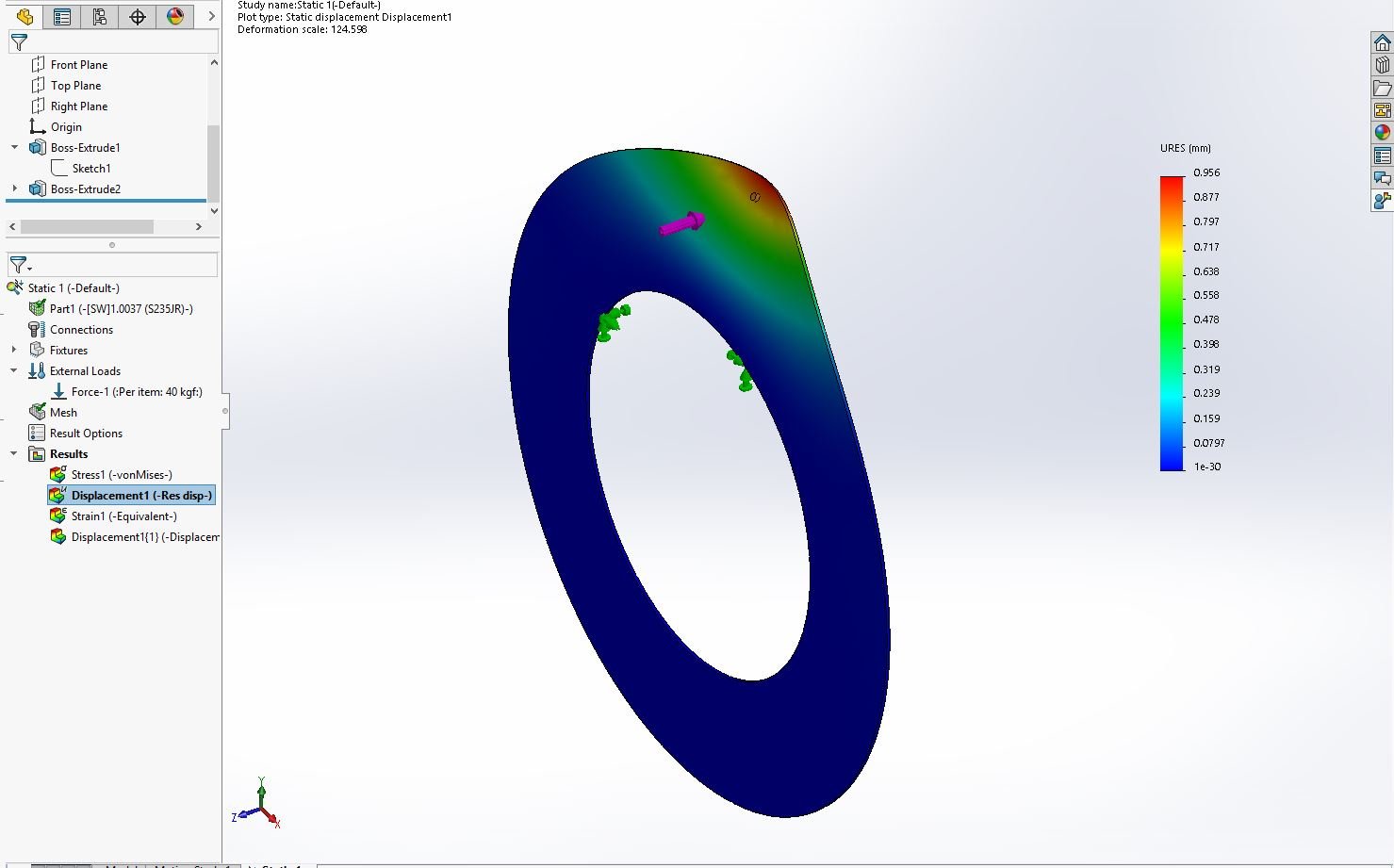The image size is (1394, 868).
Task: Open the DisplayManager colored sphere tab
Action: 175,16
